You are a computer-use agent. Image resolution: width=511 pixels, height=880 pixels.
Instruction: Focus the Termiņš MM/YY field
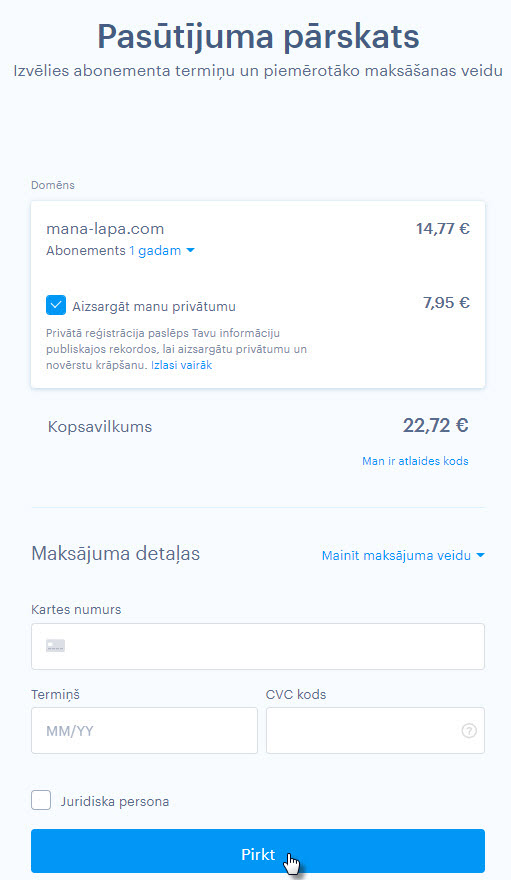click(x=144, y=731)
